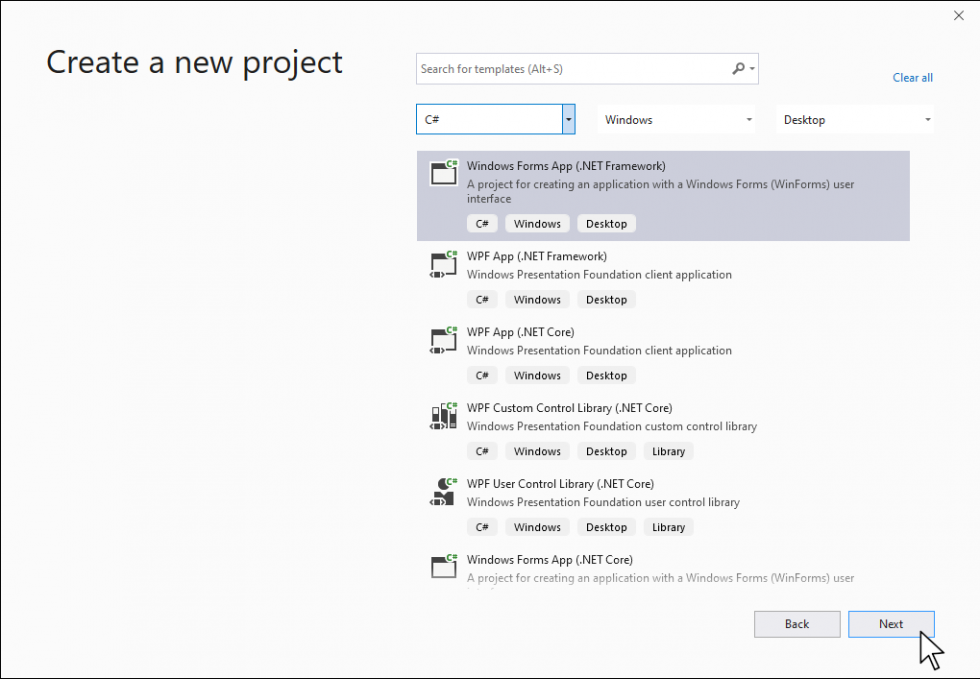The image size is (980, 679).
Task: Click the Windows Forms App (.NET Framework) template icon
Action: (x=443, y=173)
